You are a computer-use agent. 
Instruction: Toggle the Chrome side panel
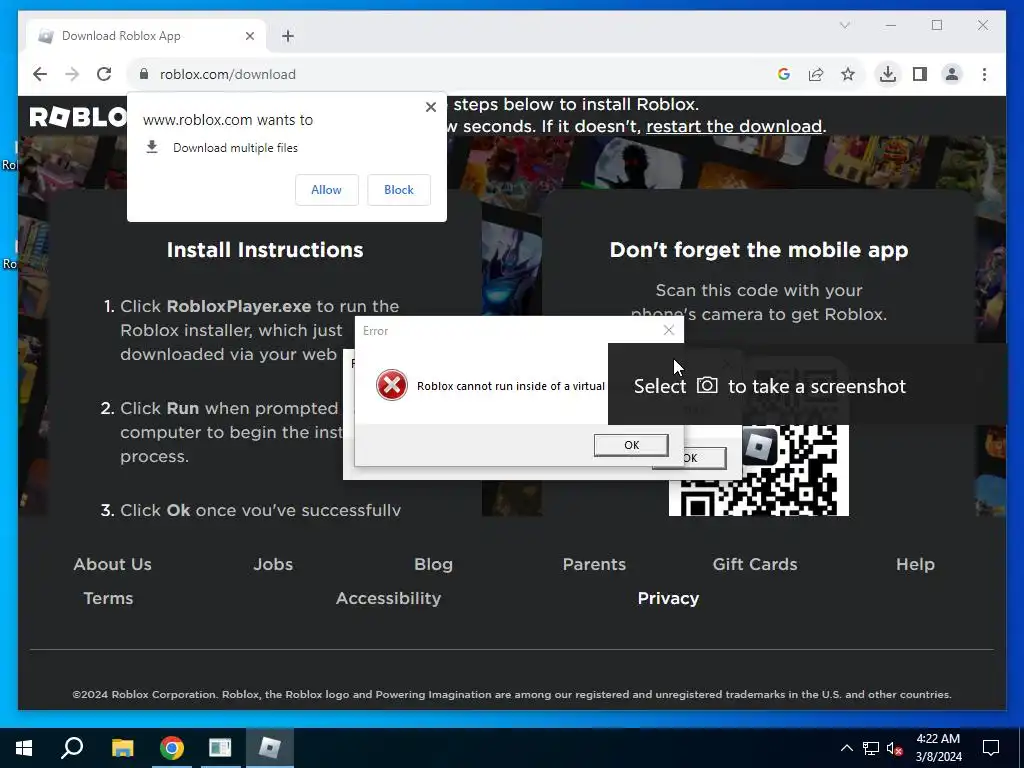(x=920, y=74)
